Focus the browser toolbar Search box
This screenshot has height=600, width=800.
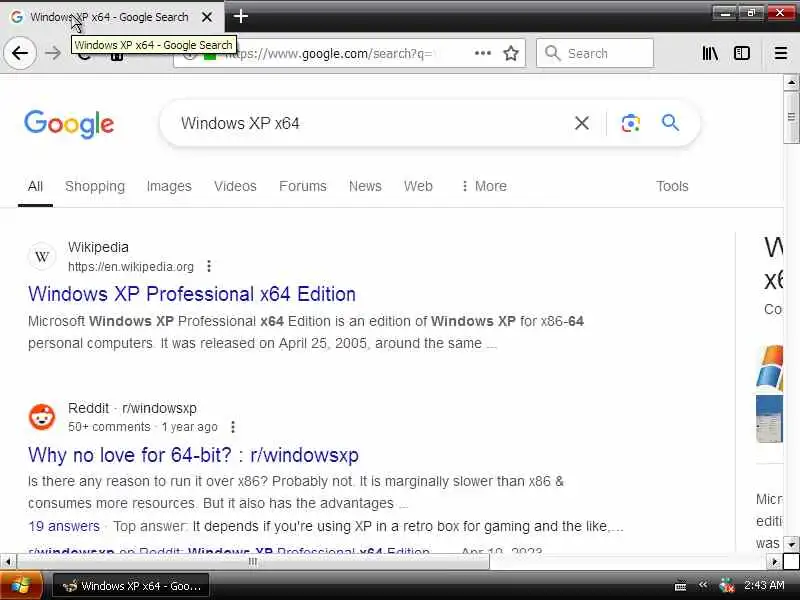tap(595, 53)
